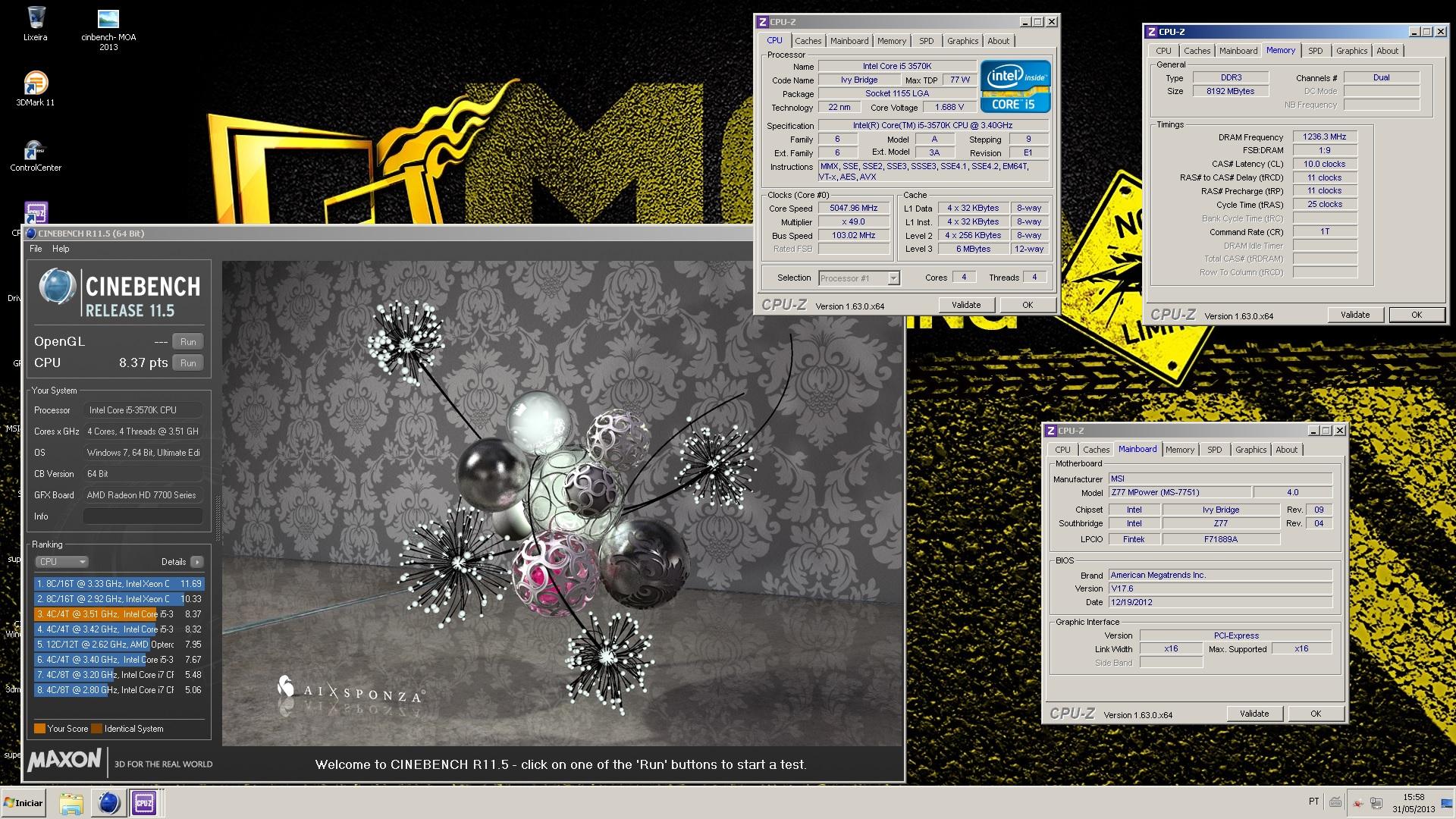Screen dimensions: 1456x819
Task: Click Core Speed 5047.96 MHz value
Action: [854, 209]
